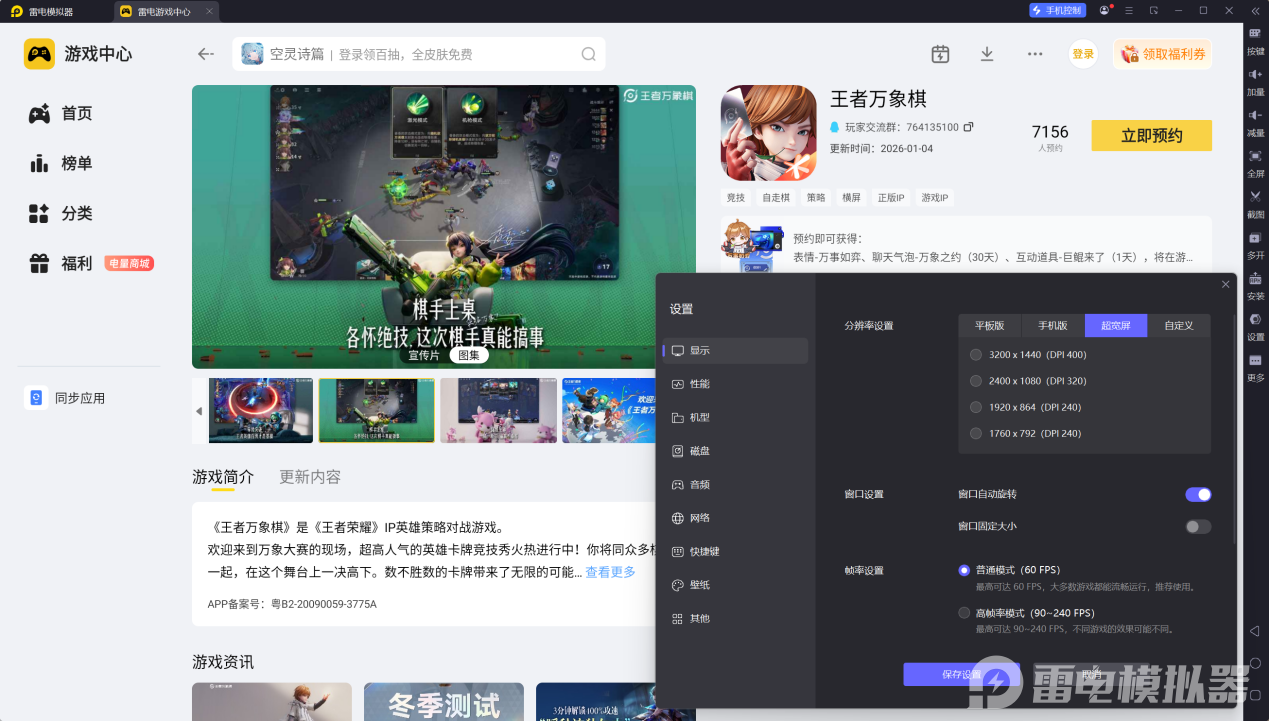
Task: Follow the 查看更多 link in description
Action: click(x=610, y=572)
